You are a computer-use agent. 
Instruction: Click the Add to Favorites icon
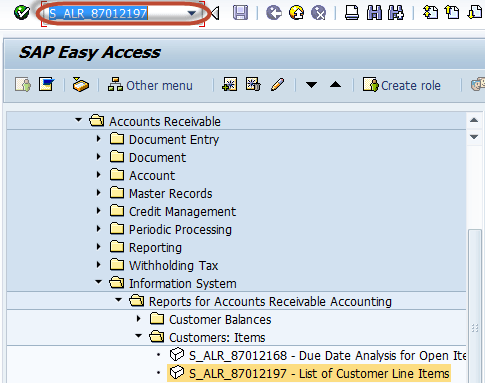coord(230,85)
